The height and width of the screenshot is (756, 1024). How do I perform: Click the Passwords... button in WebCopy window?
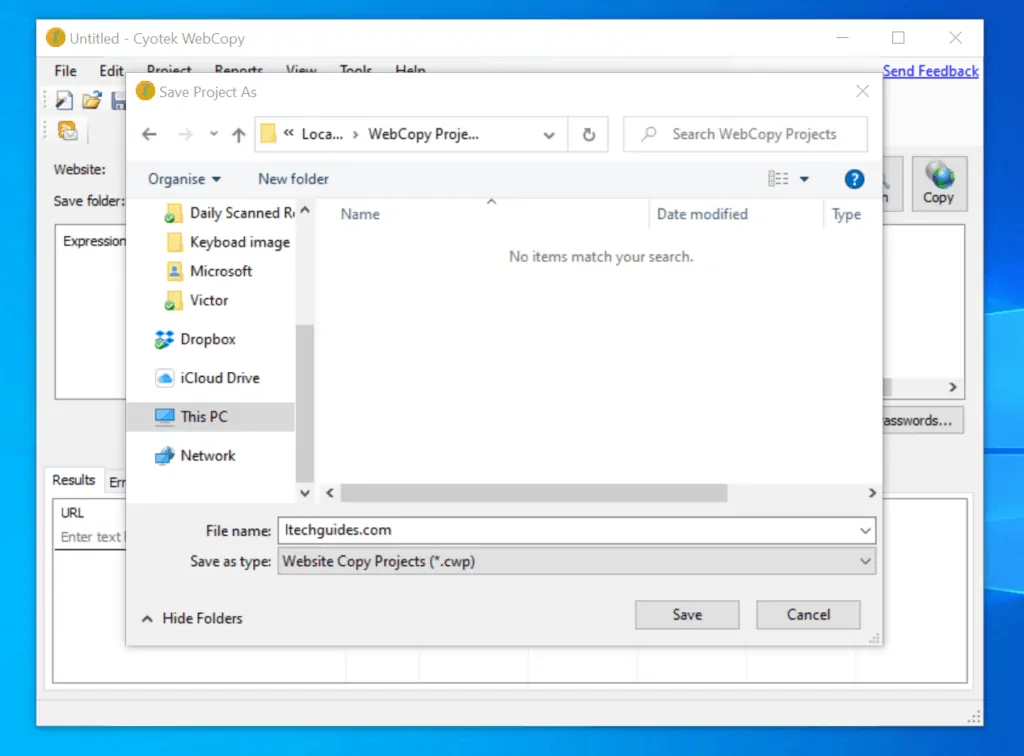tap(922, 420)
